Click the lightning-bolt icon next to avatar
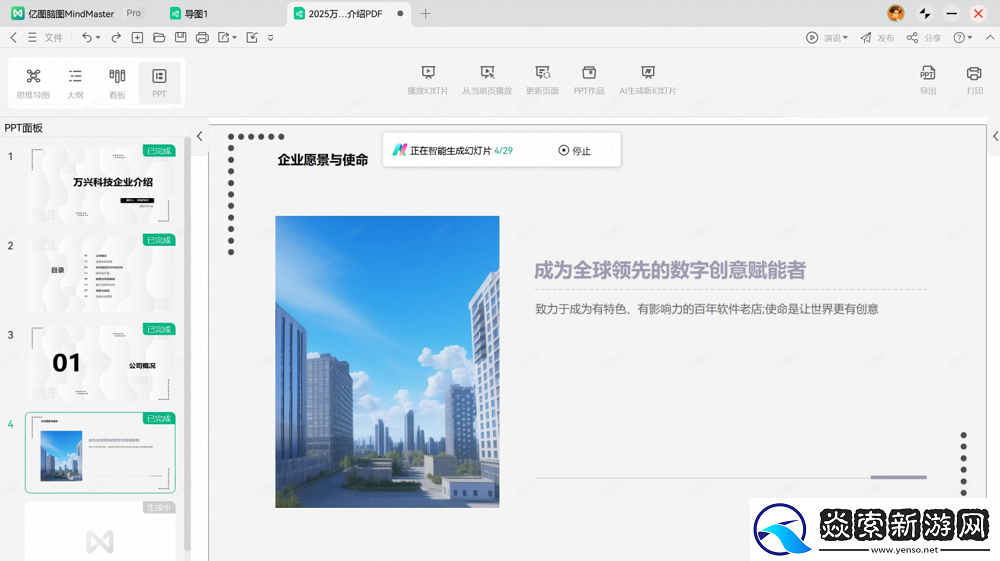The width and height of the screenshot is (1000, 561). pos(924,13)
